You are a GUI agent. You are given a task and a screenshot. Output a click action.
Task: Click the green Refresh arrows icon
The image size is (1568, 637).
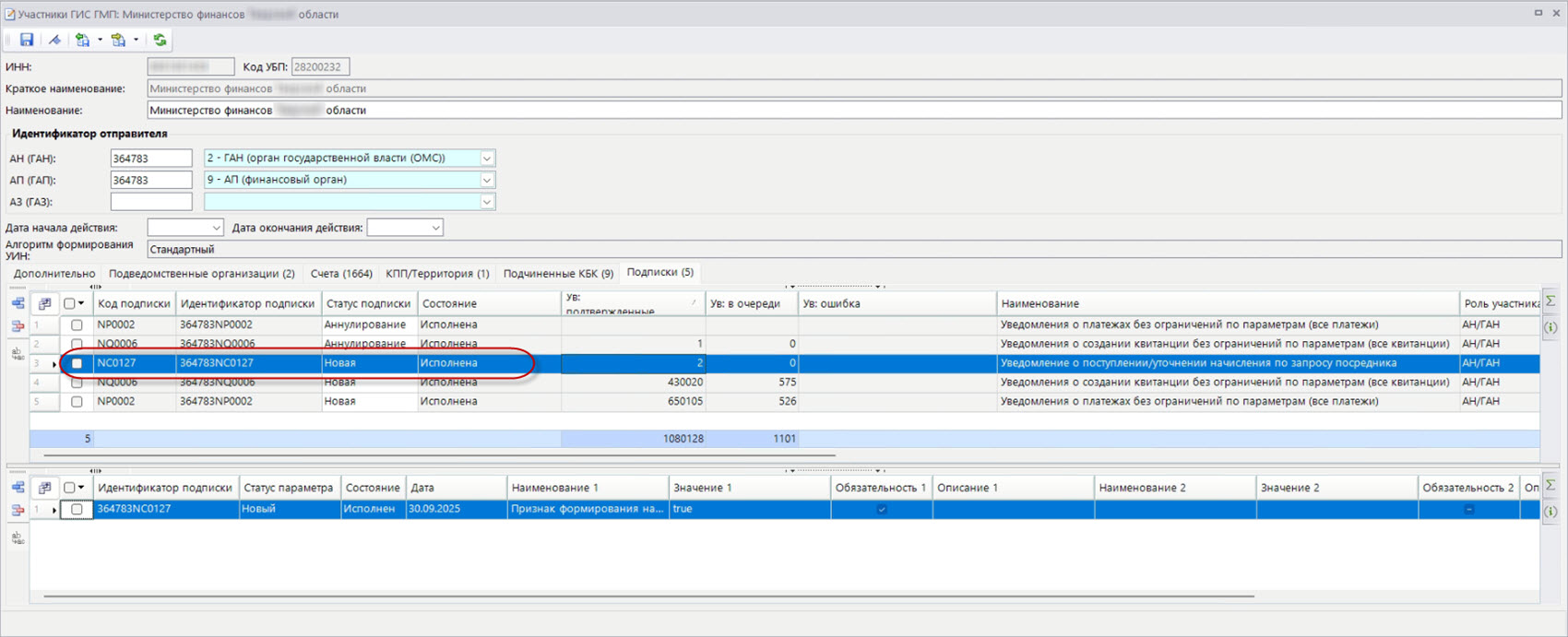click(x=160, y=40)
